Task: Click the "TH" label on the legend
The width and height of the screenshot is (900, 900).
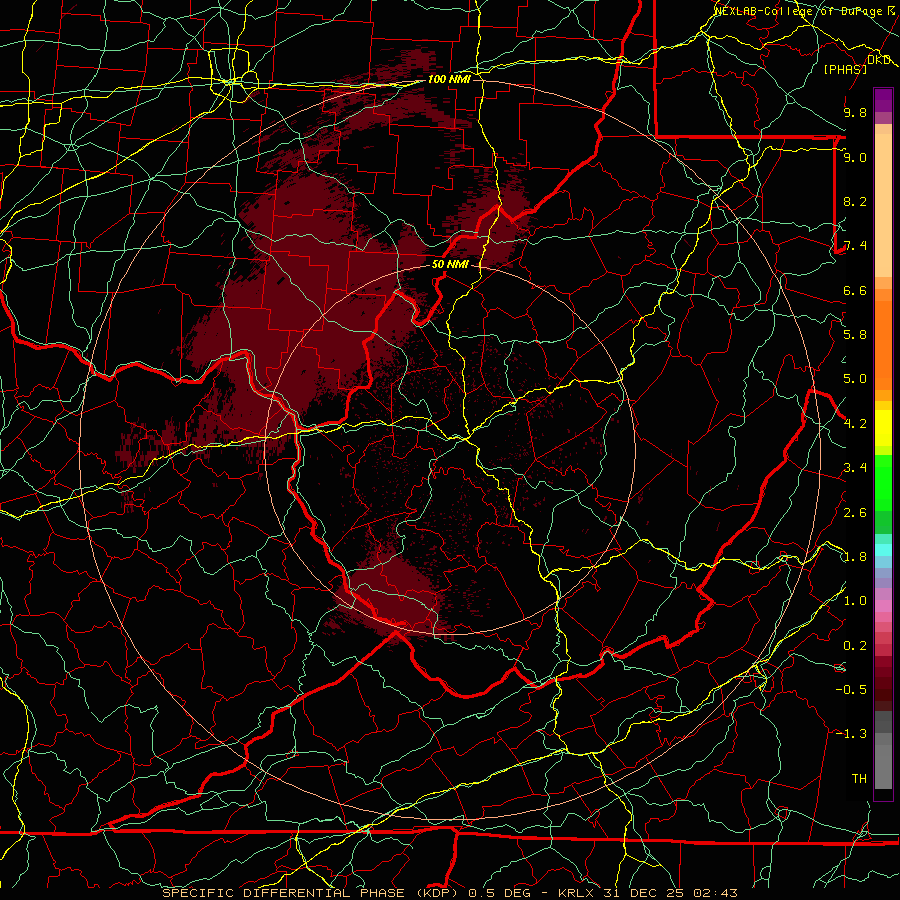Action: [x=859, y=779]
